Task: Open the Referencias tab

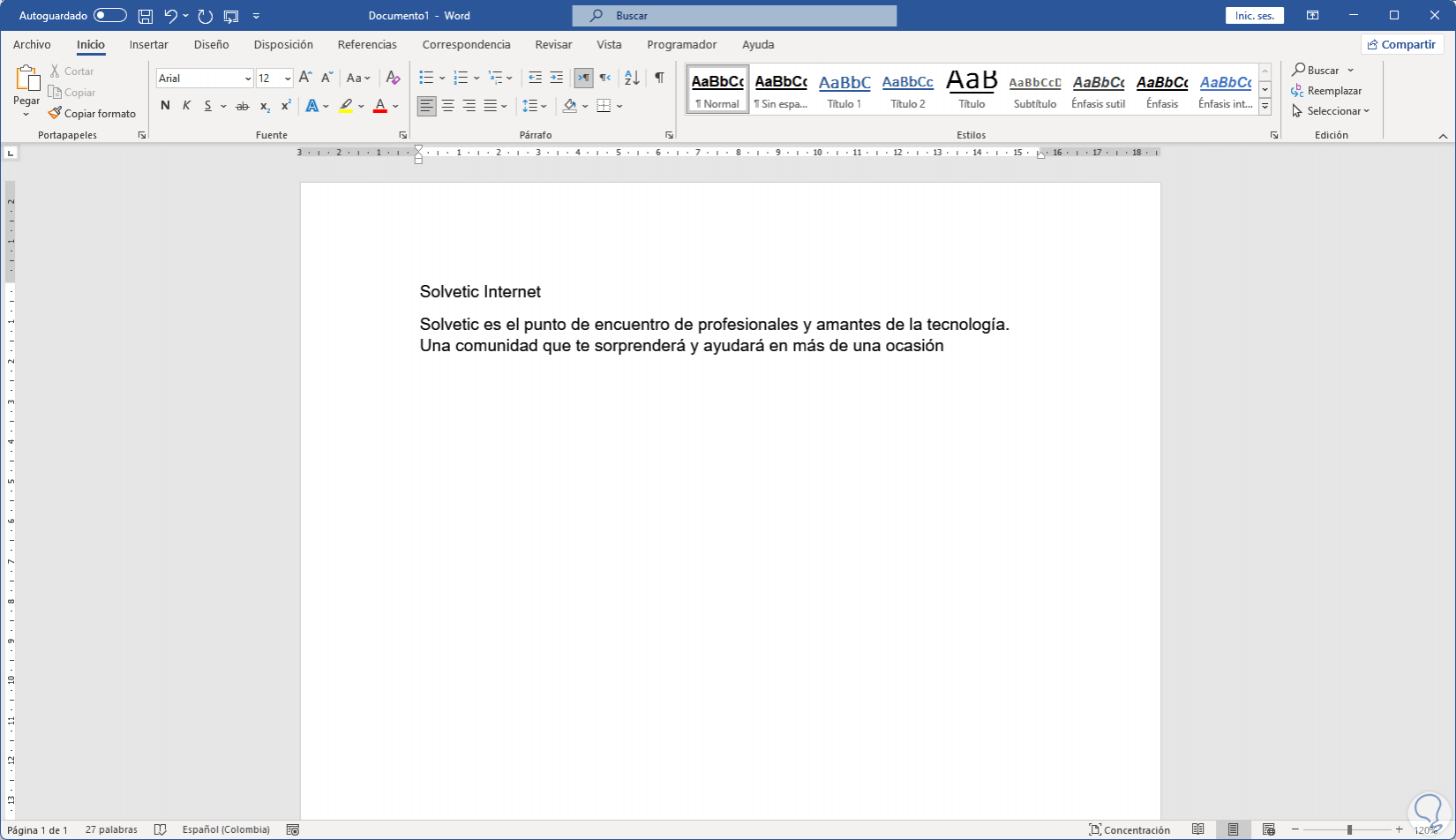Action: [x=367, y=44]
